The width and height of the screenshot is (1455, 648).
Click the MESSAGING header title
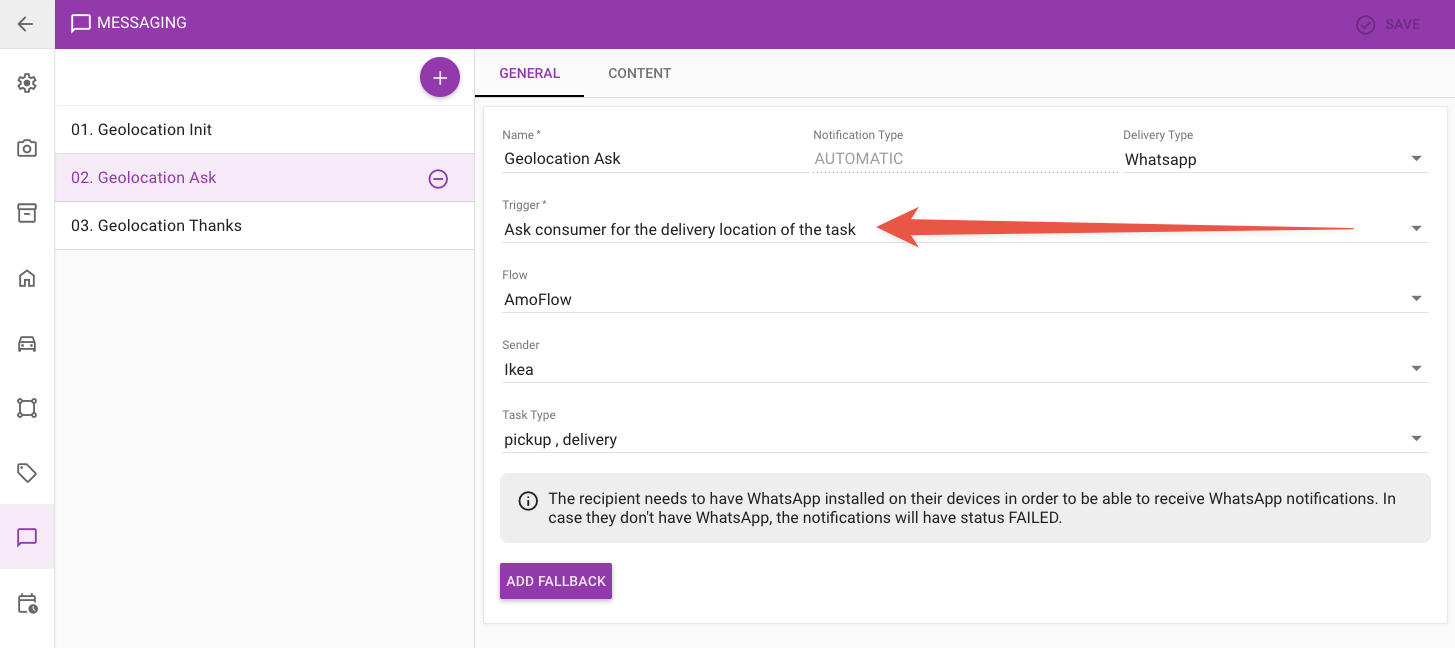[x=142, y=23]
